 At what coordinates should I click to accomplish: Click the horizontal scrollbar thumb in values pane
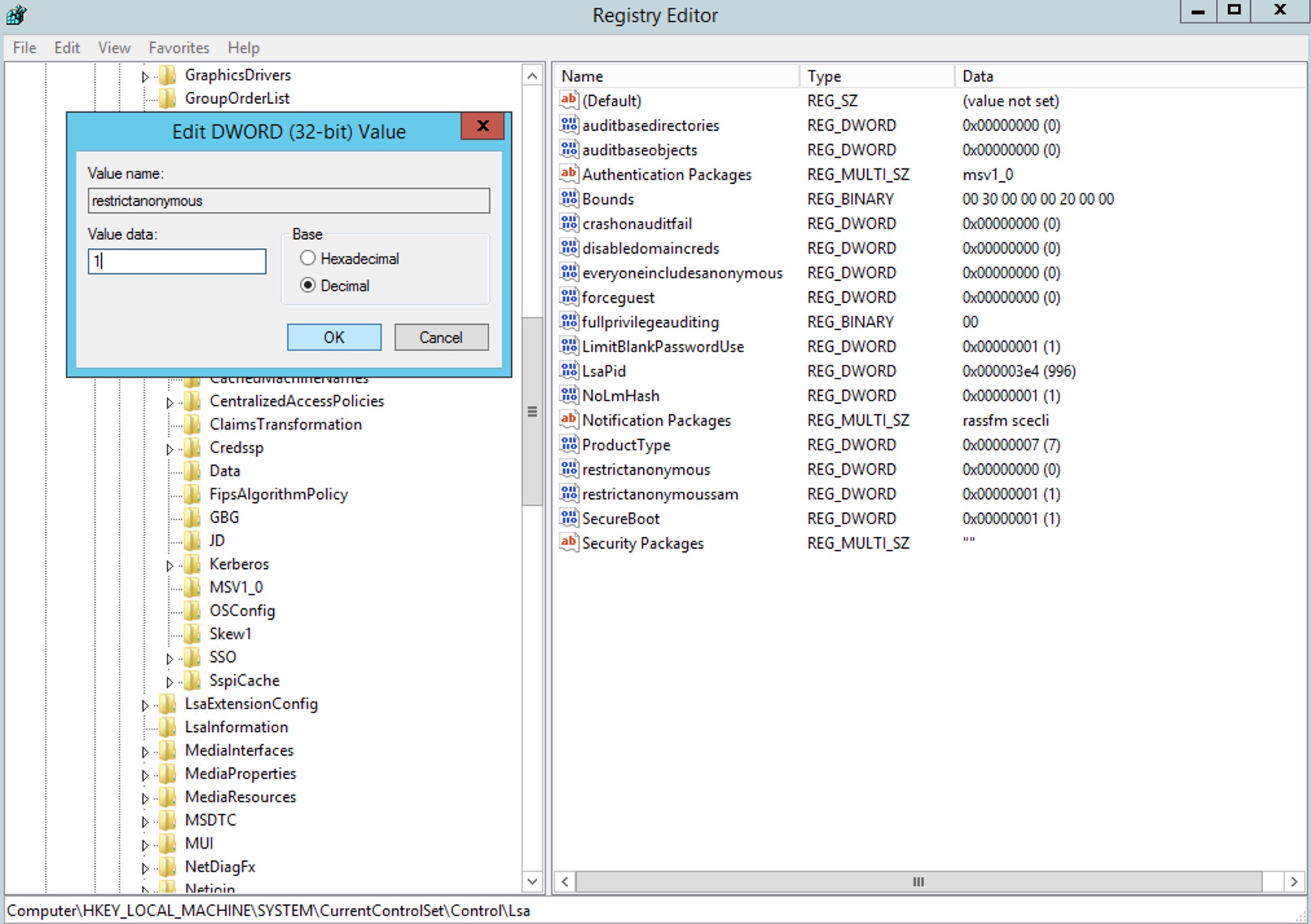tap(918, 881)
